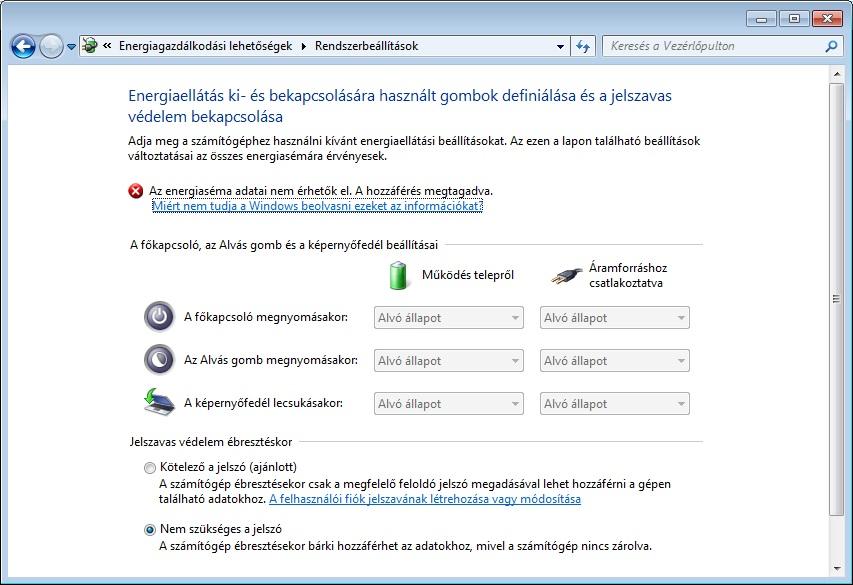Go back with the blue Back arrow
This screenshot has width=853, height=585.
23,46
